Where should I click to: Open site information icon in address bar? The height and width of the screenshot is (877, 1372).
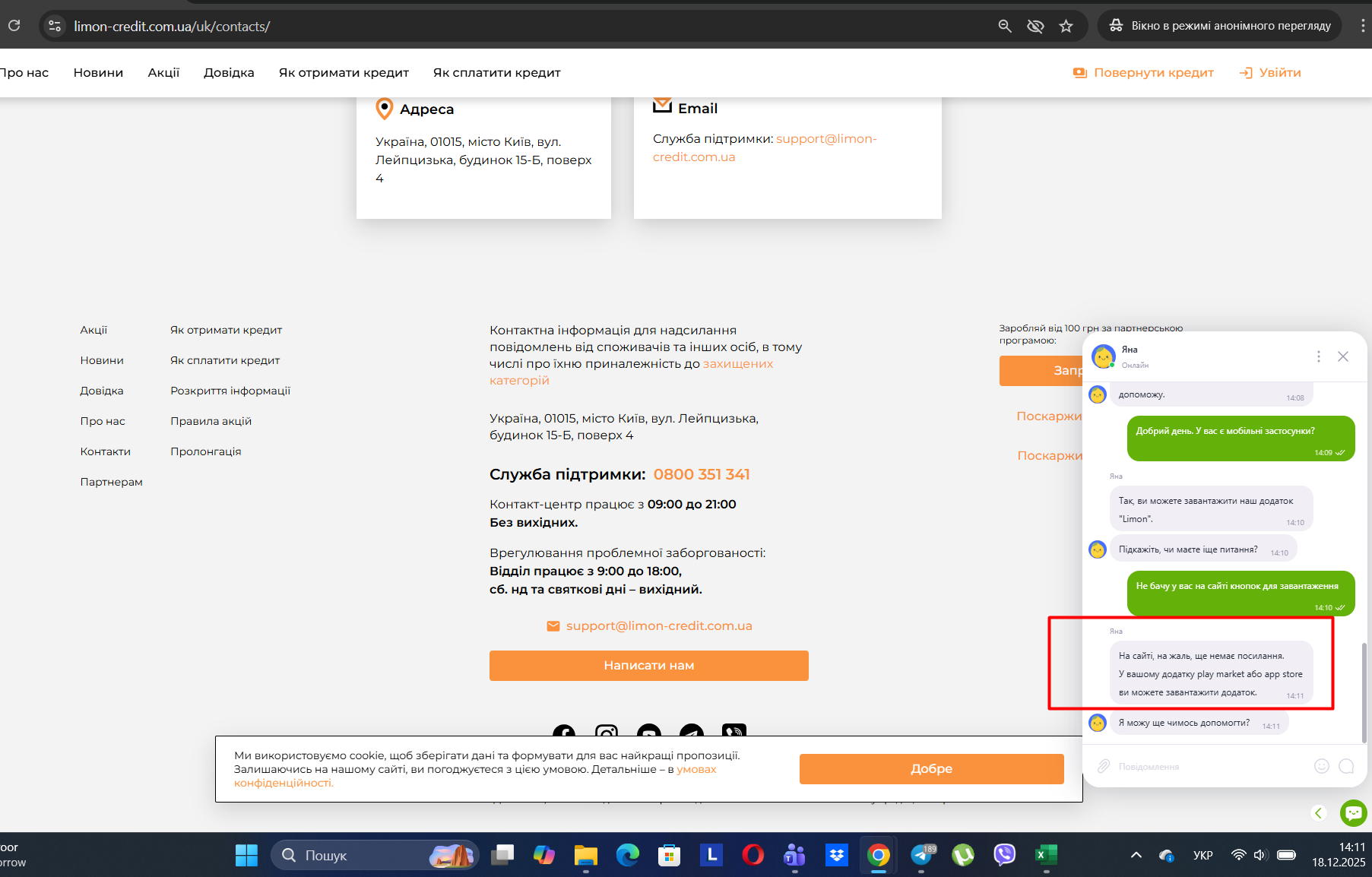55,26
